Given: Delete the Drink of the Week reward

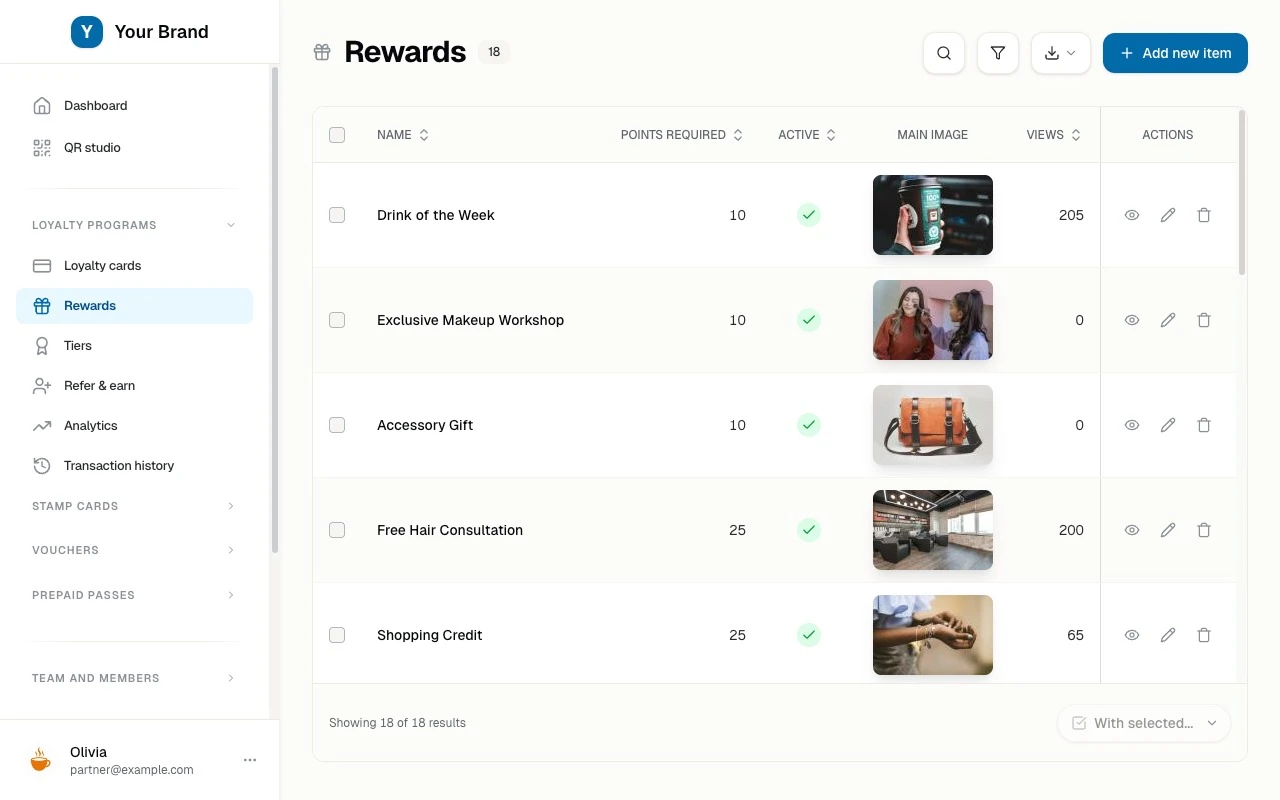Looking at the screenshot, I should 1204,215.
